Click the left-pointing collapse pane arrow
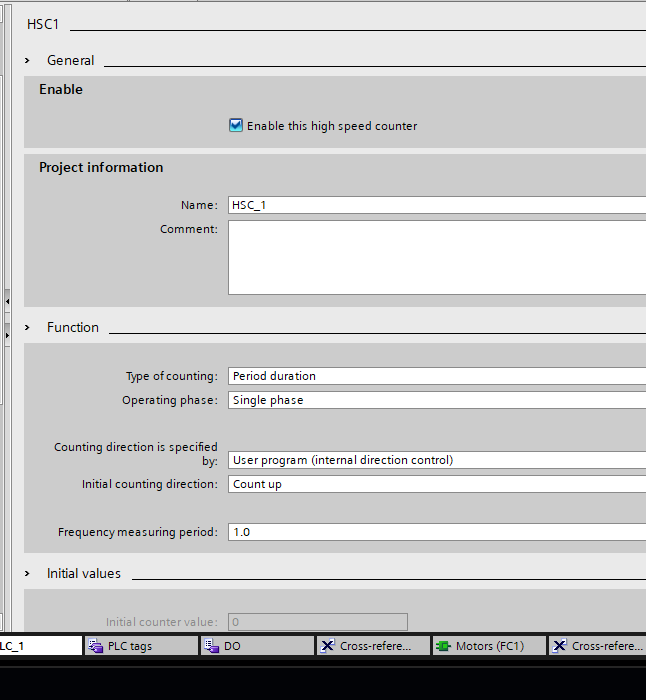Screen dimensions: 646x700 pos(7,302)
